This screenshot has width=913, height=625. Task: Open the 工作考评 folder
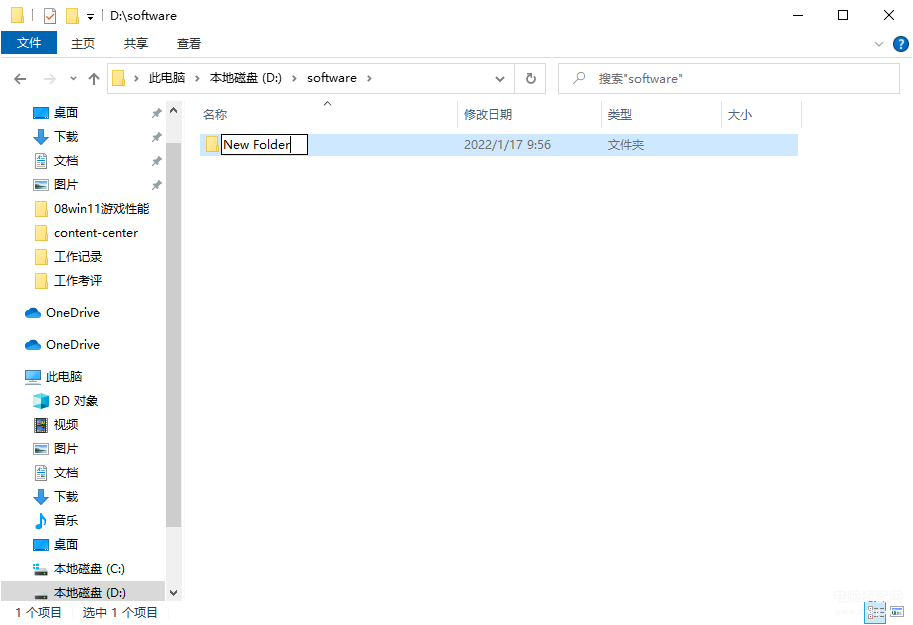pos(78,281)
